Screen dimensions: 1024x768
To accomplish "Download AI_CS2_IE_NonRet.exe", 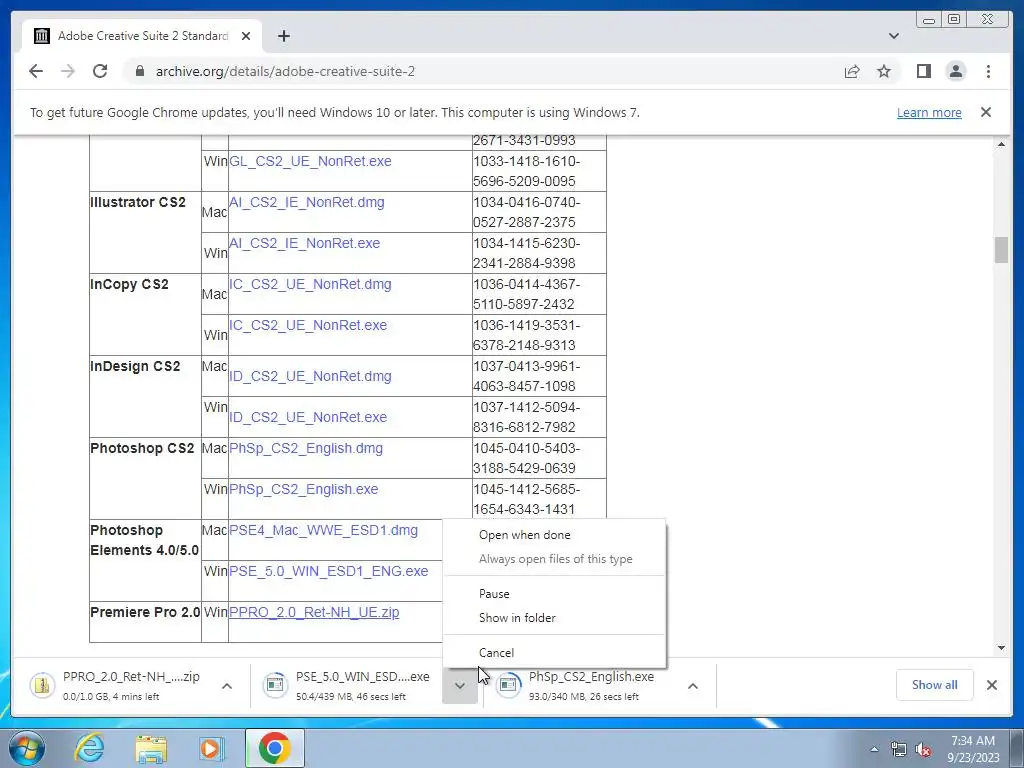I will (x=304, y=244).
